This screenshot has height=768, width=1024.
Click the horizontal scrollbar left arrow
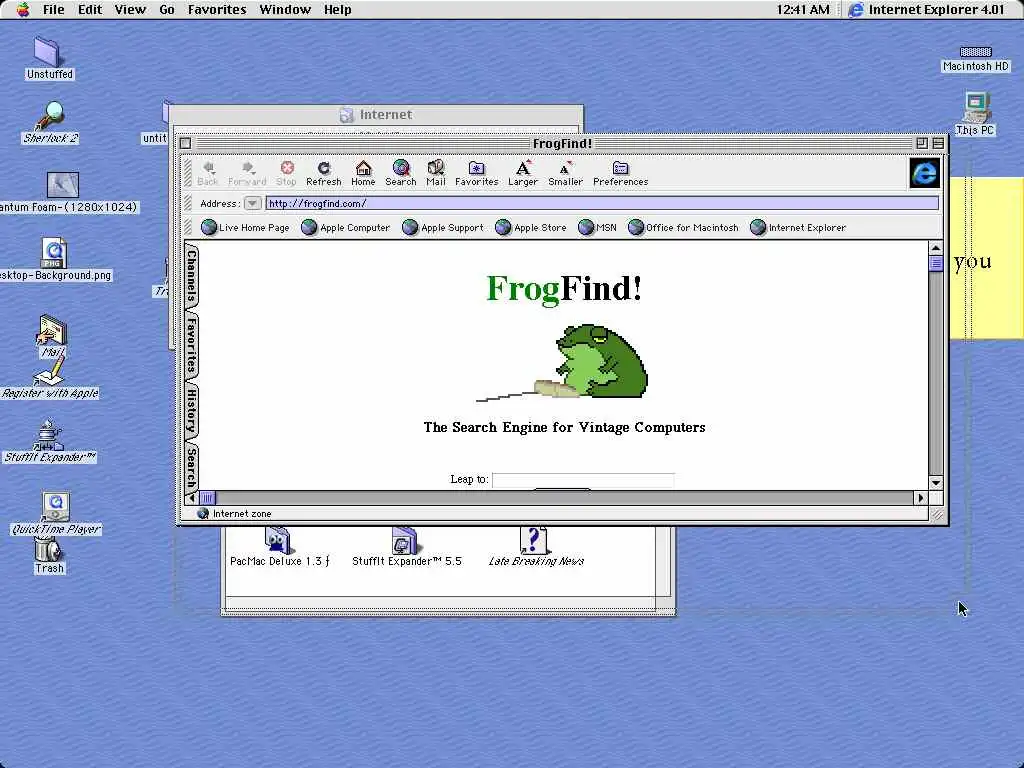[192, 498]
